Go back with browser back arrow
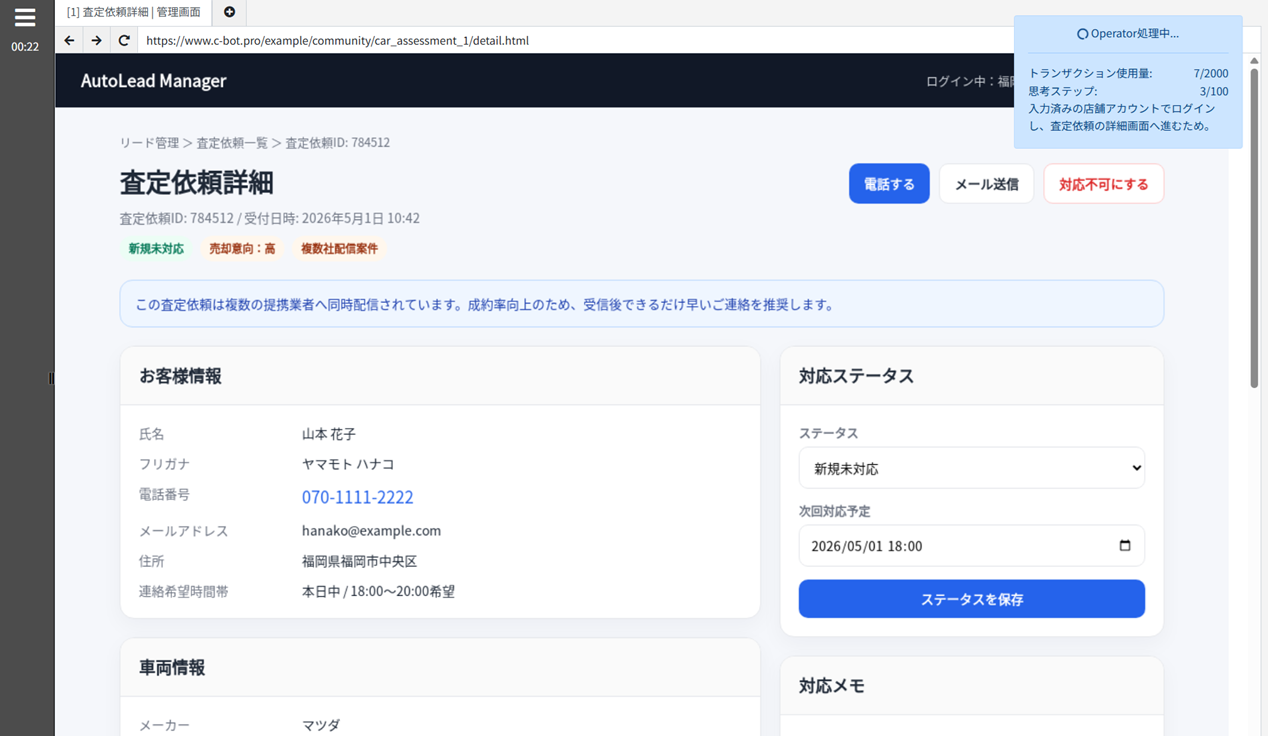 pos(69,41)
